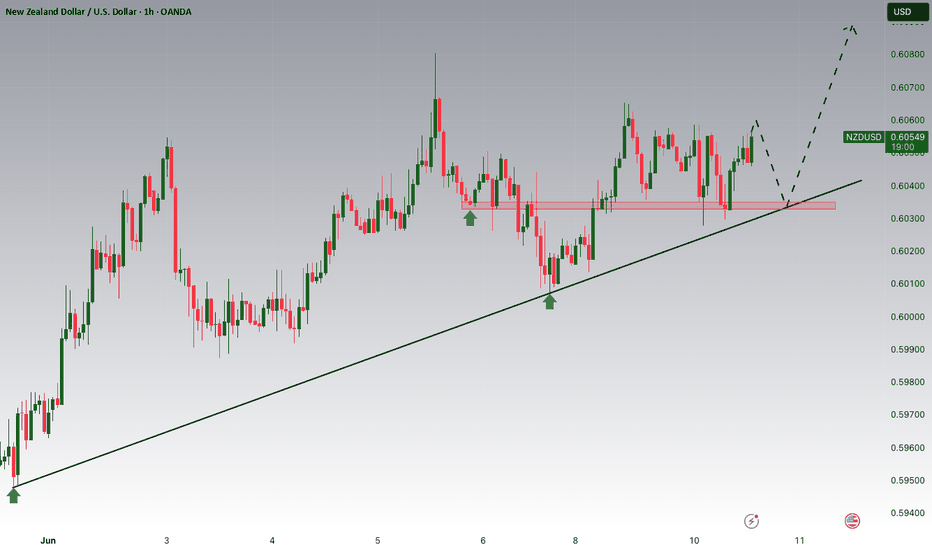
Task: Click the 0.59500 price axis label
Action: click(908, 480)
